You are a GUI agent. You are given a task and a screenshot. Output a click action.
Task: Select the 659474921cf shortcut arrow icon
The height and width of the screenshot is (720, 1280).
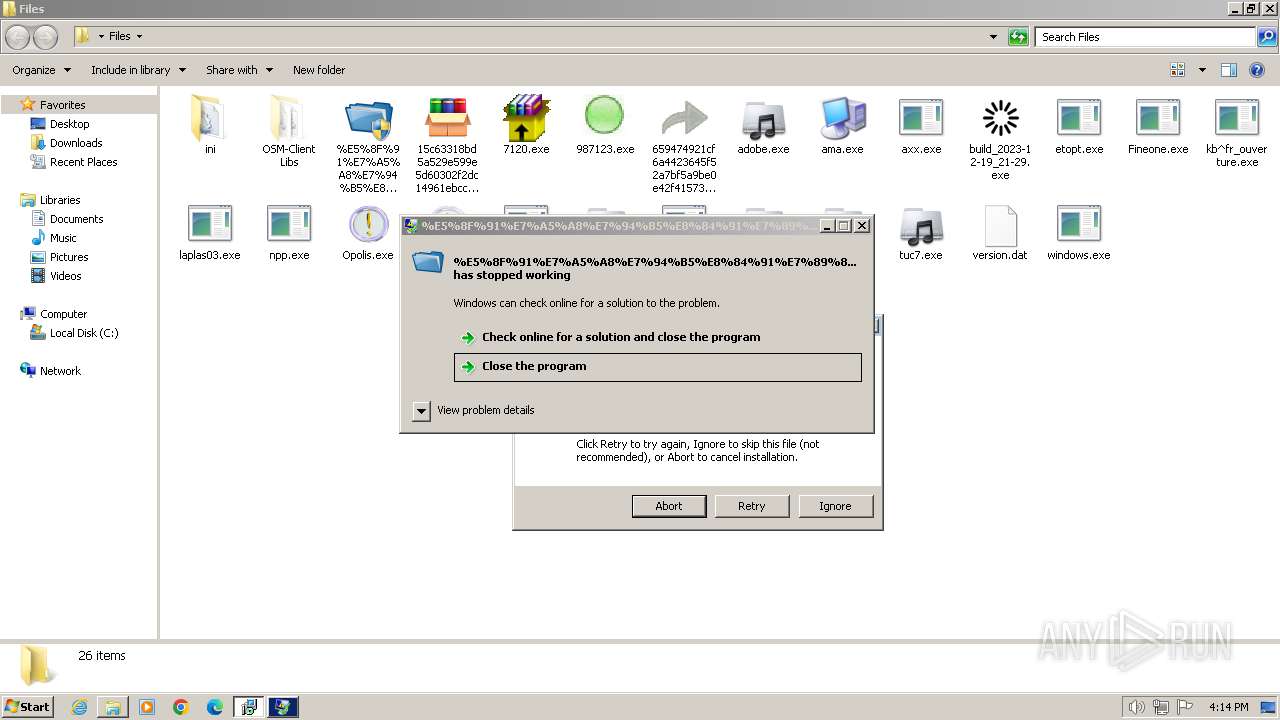(x=684, y=119)
